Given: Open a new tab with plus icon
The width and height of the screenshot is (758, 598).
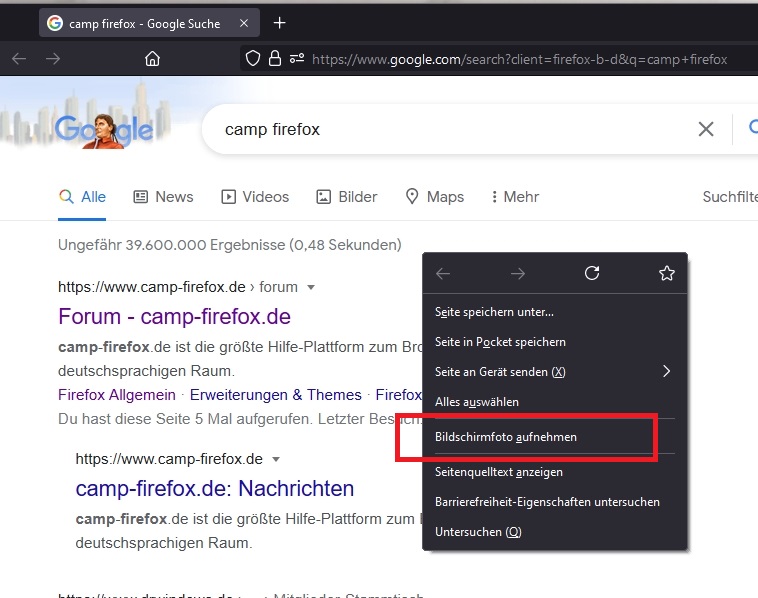Looking at the screenshot, I should click(279, 23).
